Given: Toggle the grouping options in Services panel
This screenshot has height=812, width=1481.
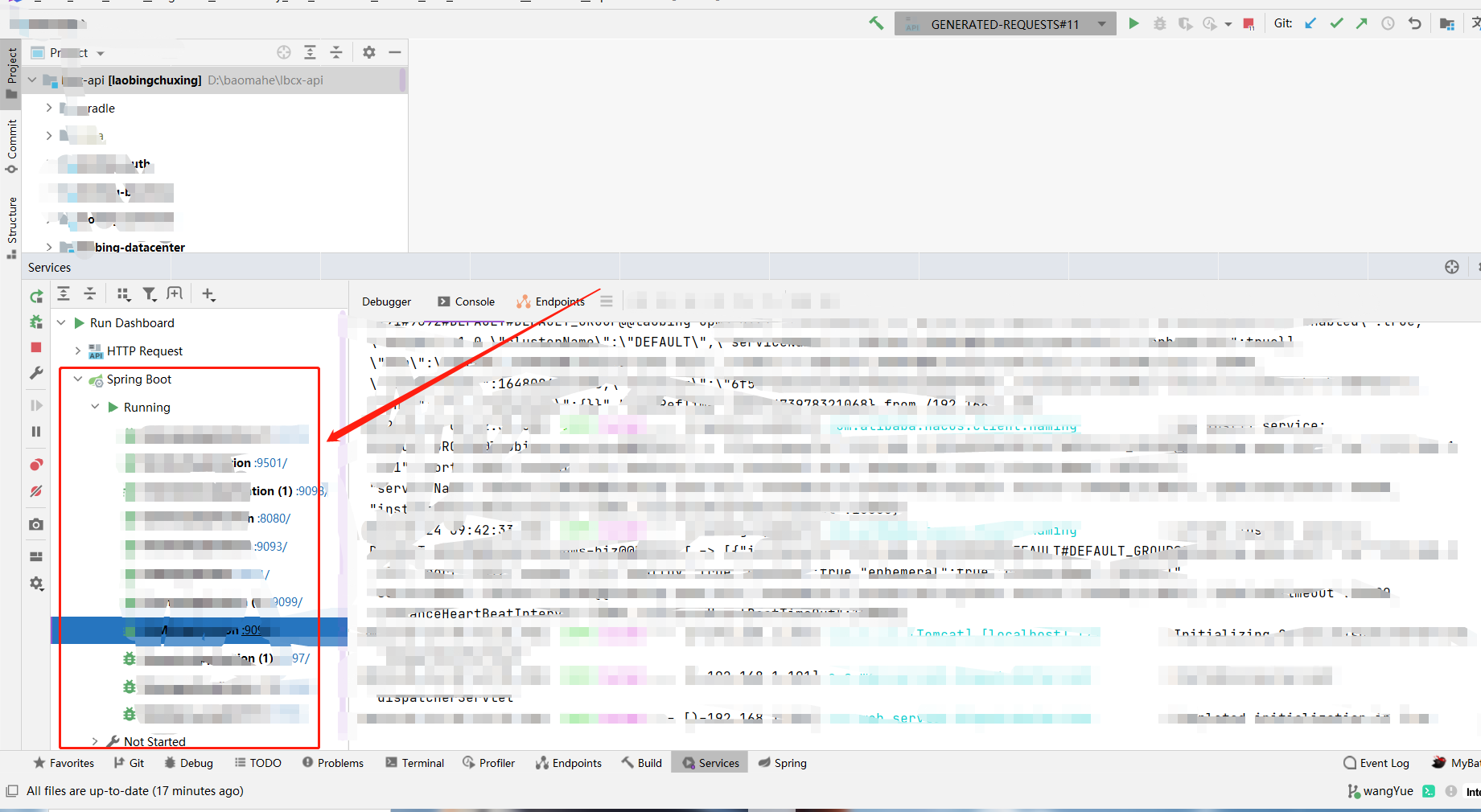Looking at the screenshot, I should (x=124, y=293).
